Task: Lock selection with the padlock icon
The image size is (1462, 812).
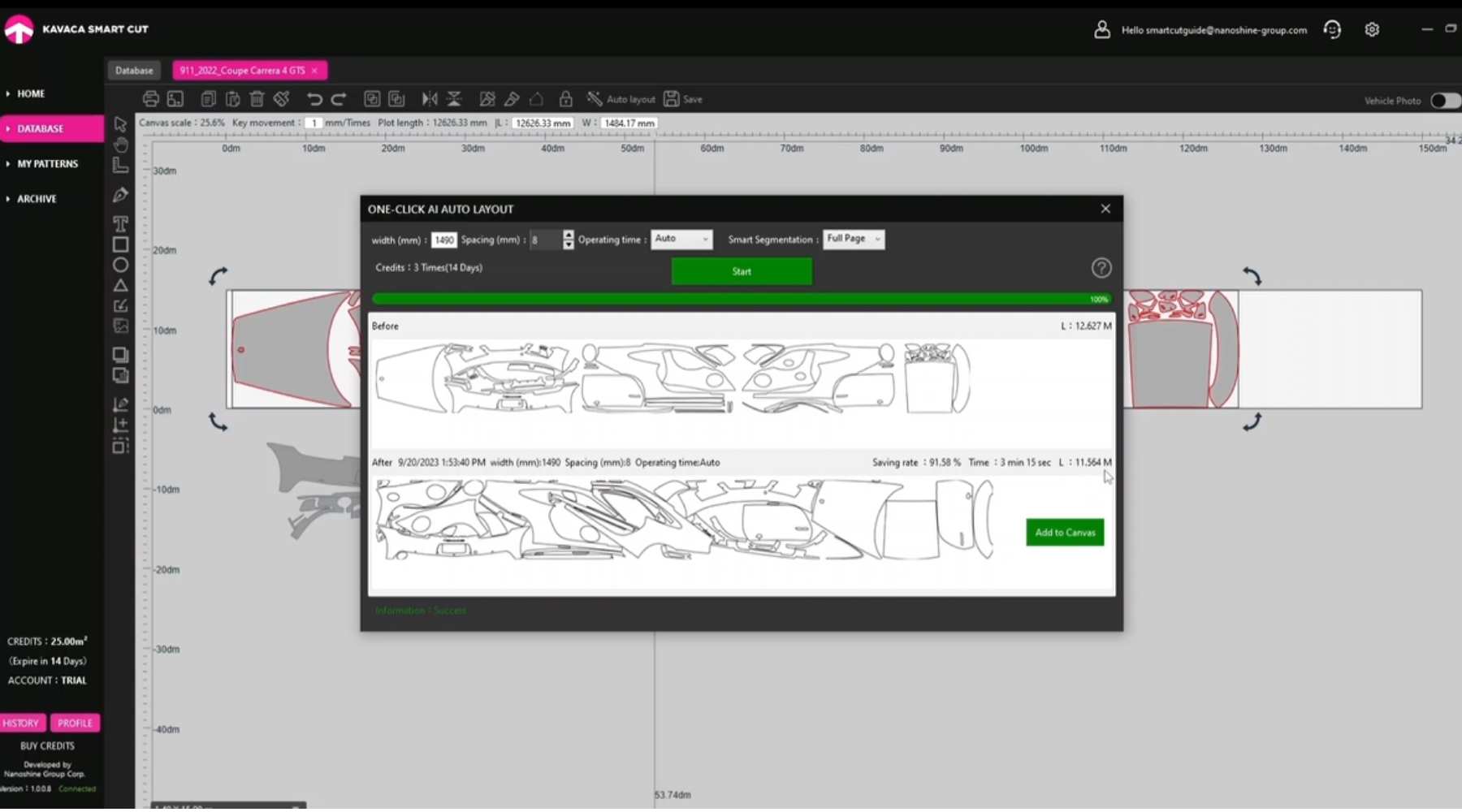Action: [566, 99]
